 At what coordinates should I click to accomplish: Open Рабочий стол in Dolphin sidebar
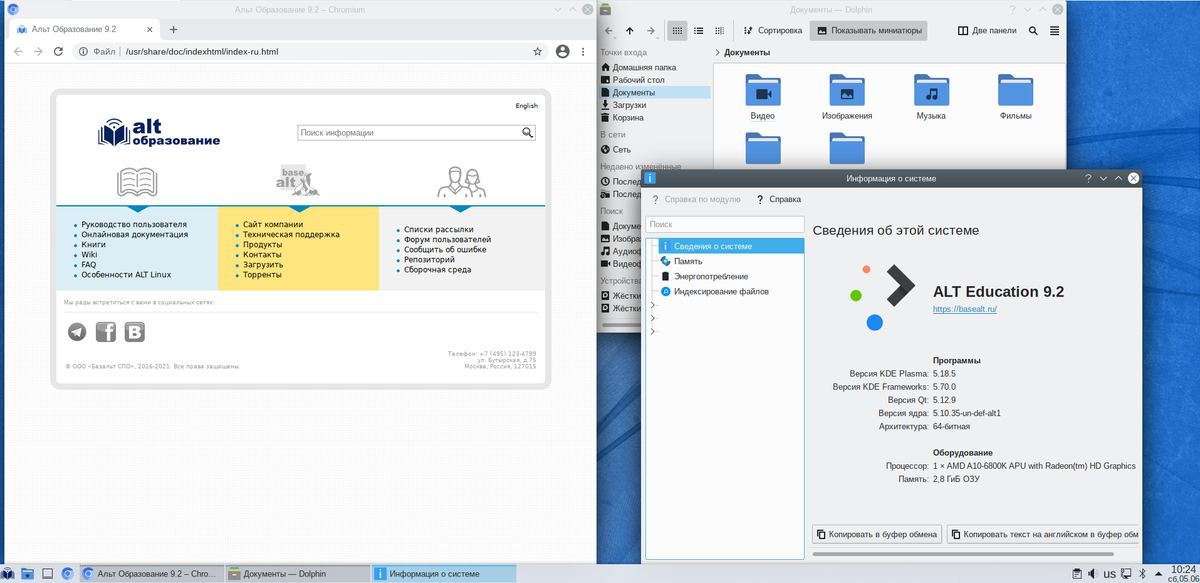pos(655,80)
